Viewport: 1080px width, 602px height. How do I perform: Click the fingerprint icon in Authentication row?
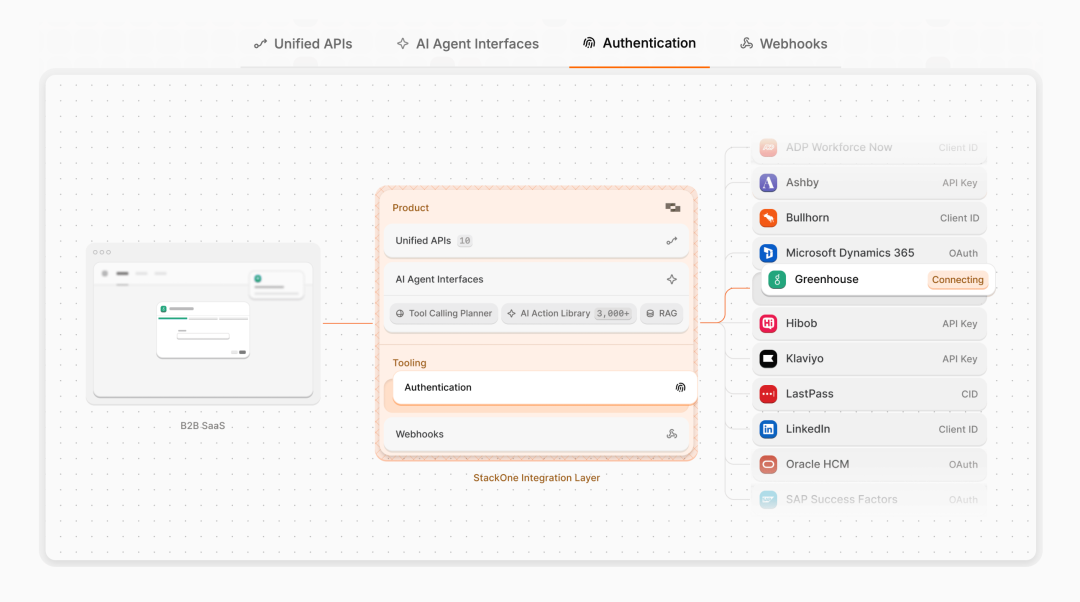point(681,388)
